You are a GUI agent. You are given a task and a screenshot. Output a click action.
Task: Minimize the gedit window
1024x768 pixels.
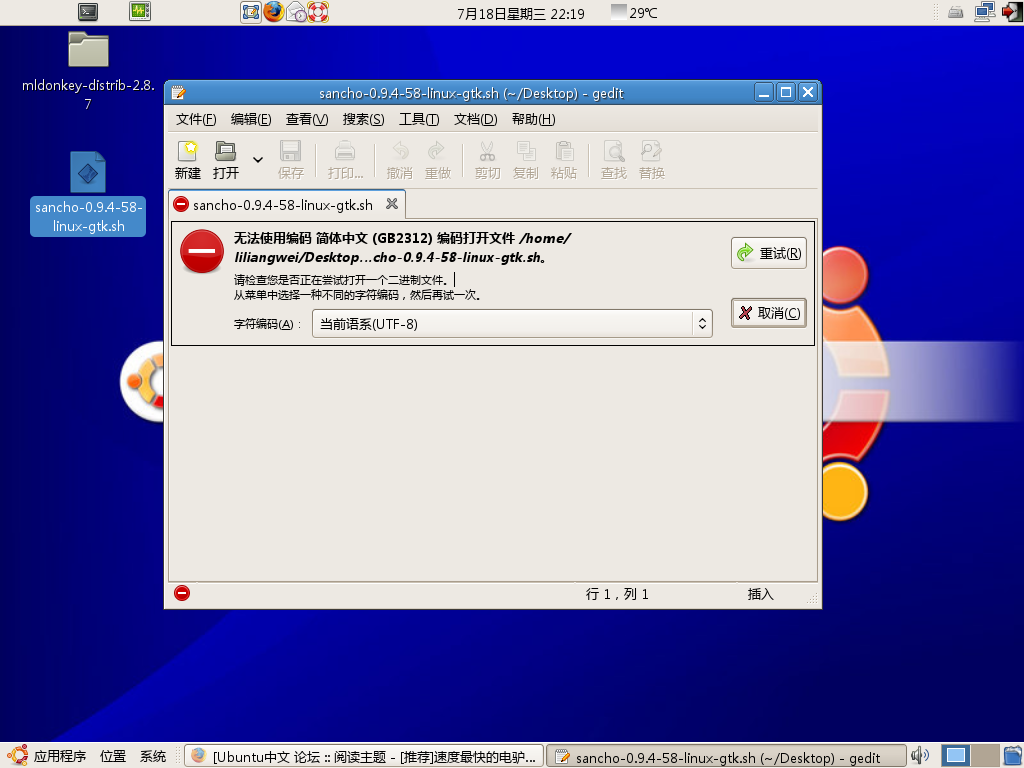pos(764,92)
